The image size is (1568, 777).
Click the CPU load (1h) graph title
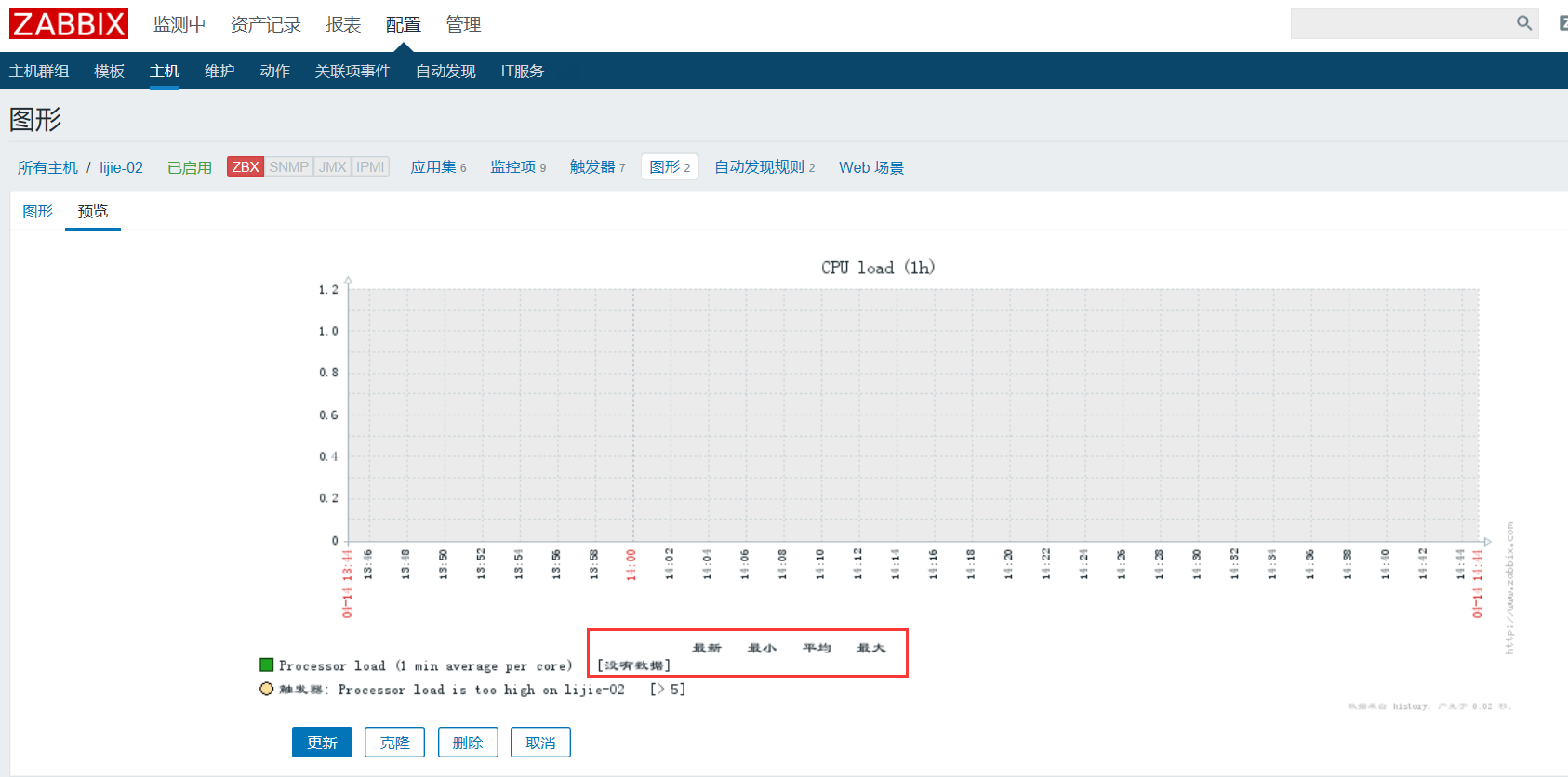coord(878,268)
